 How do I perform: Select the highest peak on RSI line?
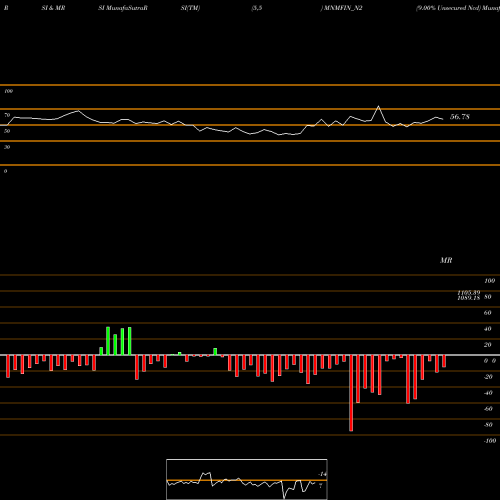(x=378, y=106)
